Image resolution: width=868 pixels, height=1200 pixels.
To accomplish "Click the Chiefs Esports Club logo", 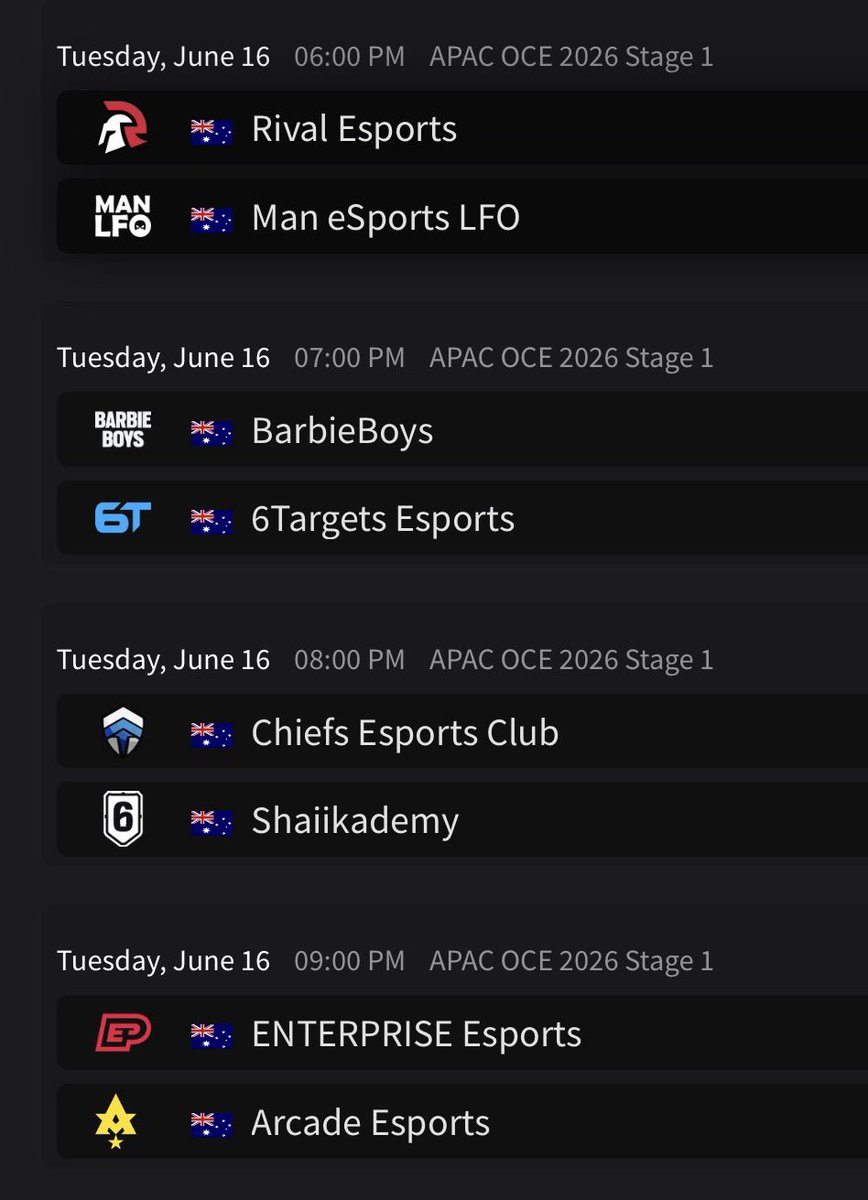I will (123, 732).
